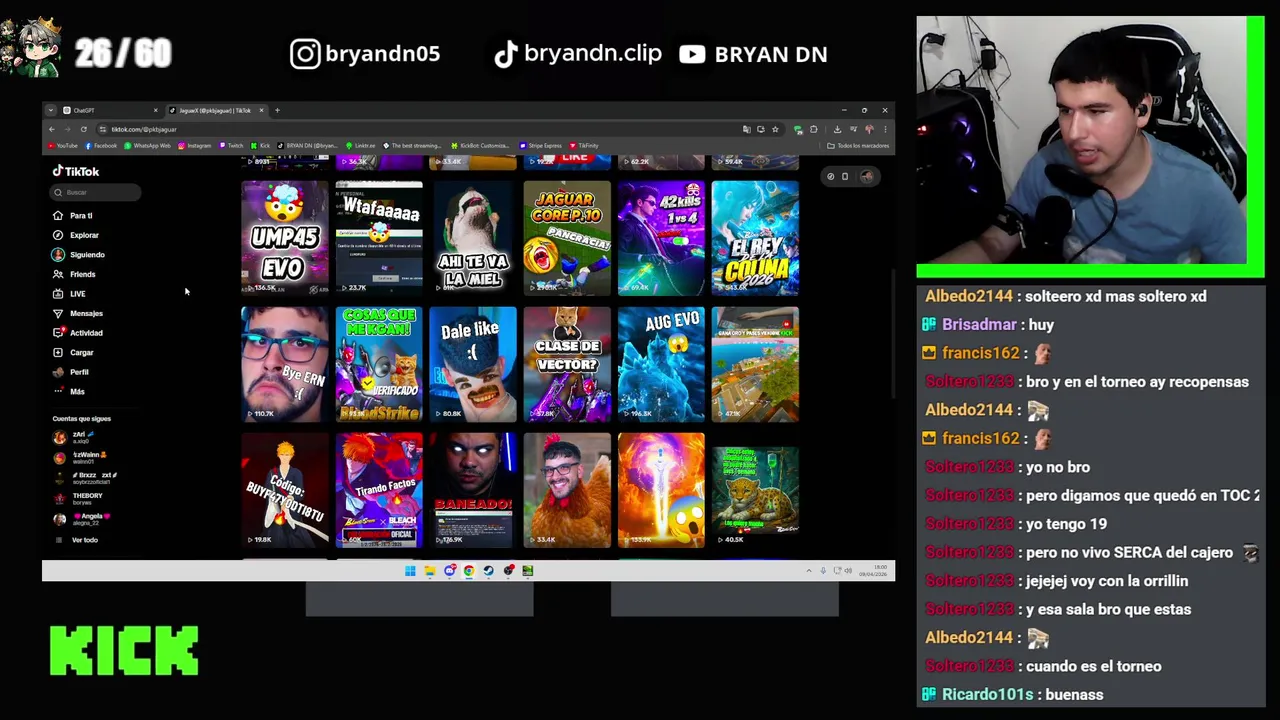Viewport: 1280px width, 720px height.
Task: Open the WhatsApp Web bookmark
Action: tap(147, 146)
